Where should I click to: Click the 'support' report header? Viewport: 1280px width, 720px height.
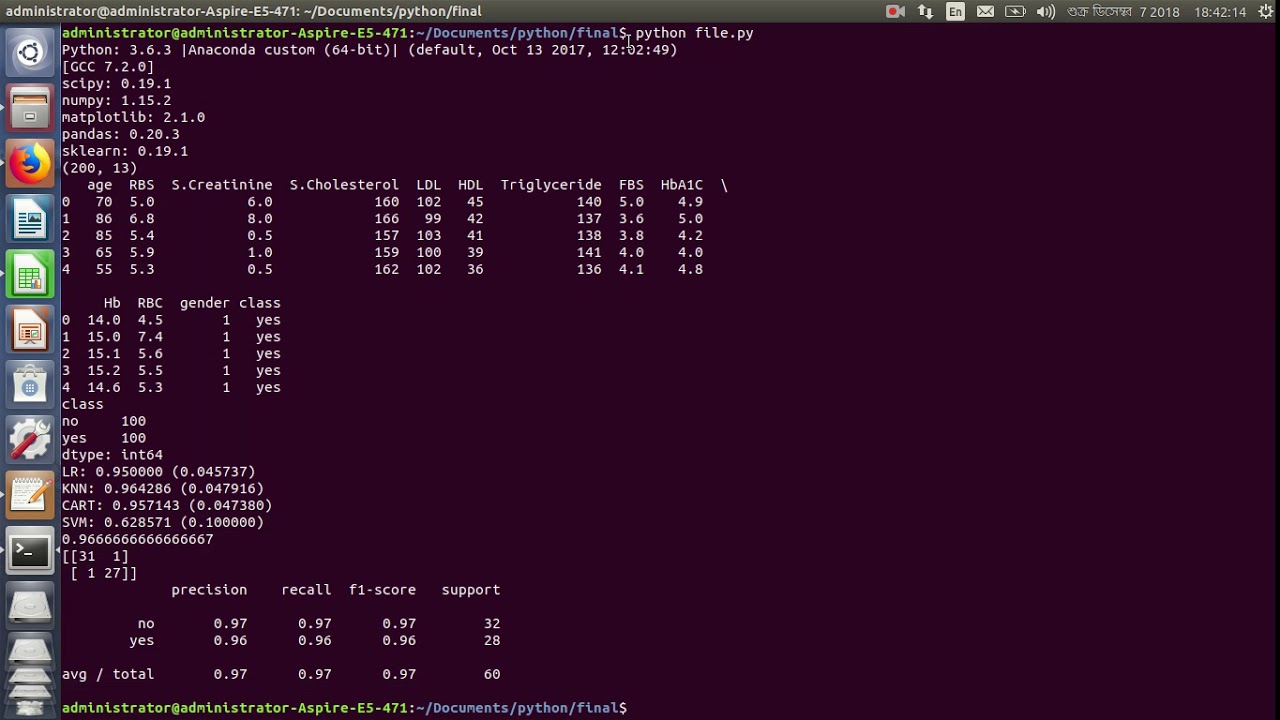(x=471, y=590)
